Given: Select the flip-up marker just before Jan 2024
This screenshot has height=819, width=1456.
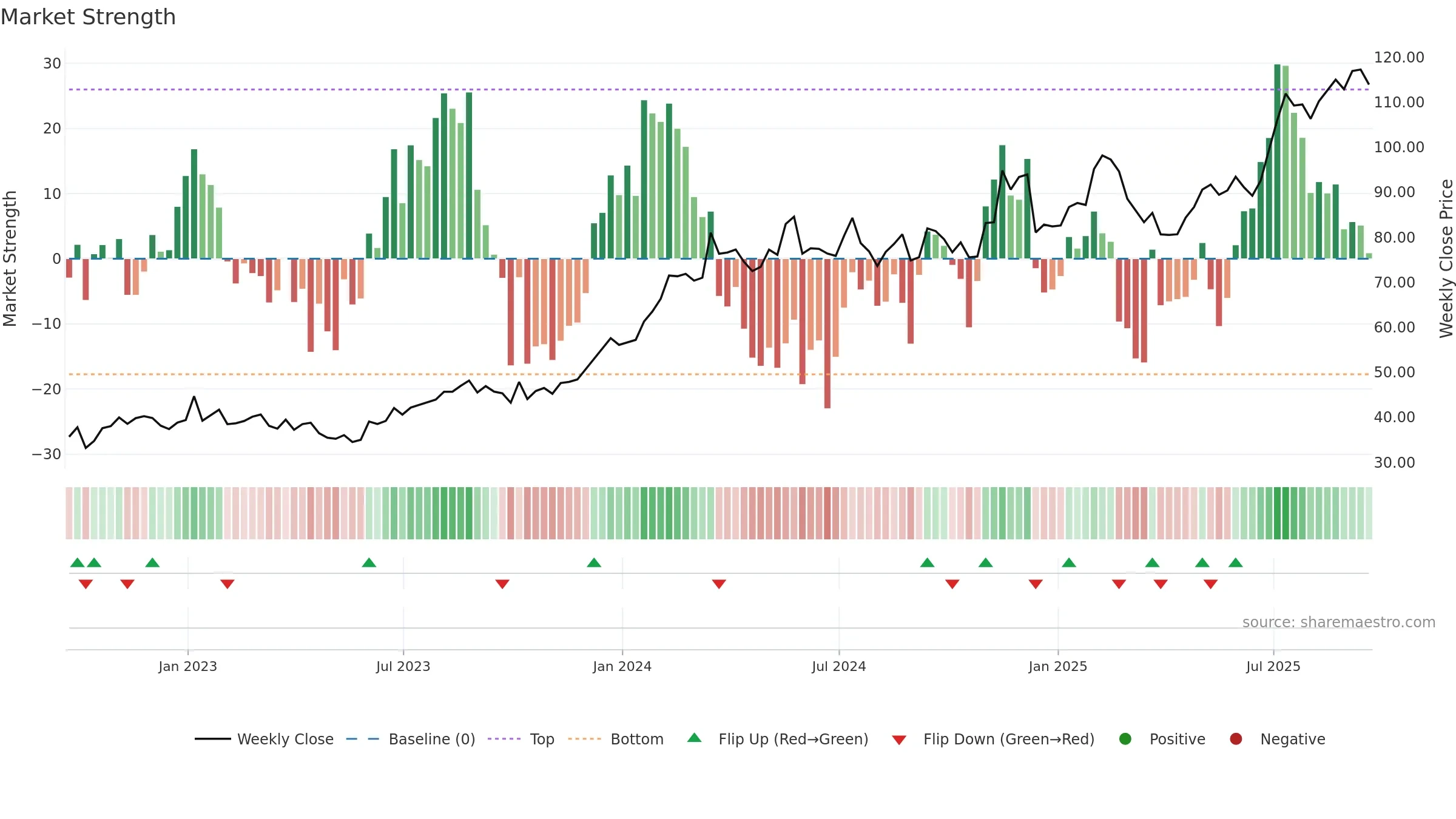Looking at the screenshot, I should tap(594, 562).
